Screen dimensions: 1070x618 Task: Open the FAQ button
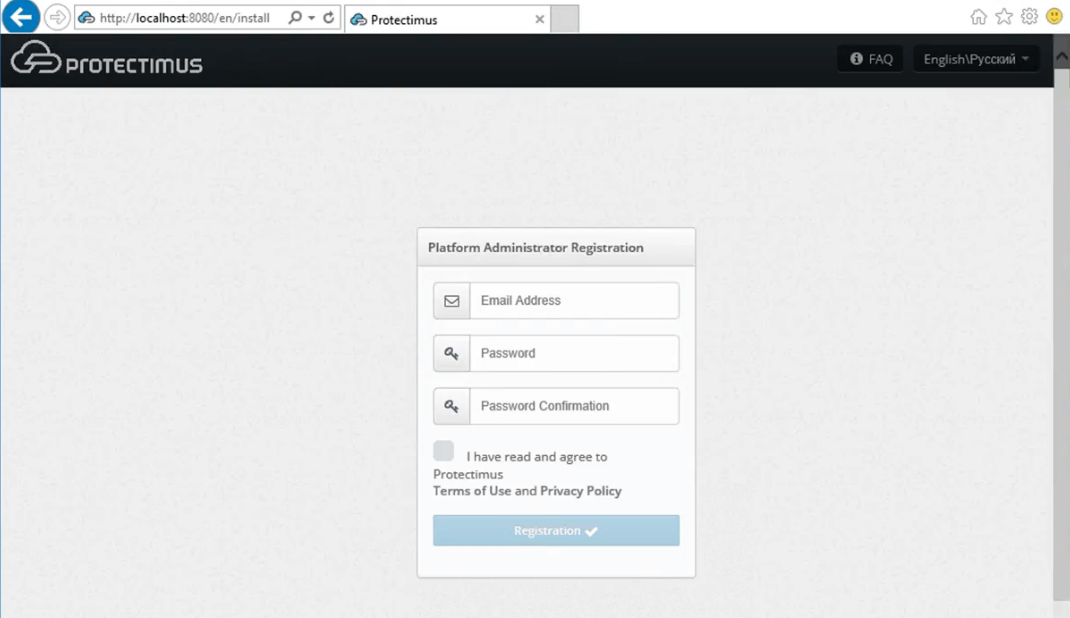click(871, 59)
